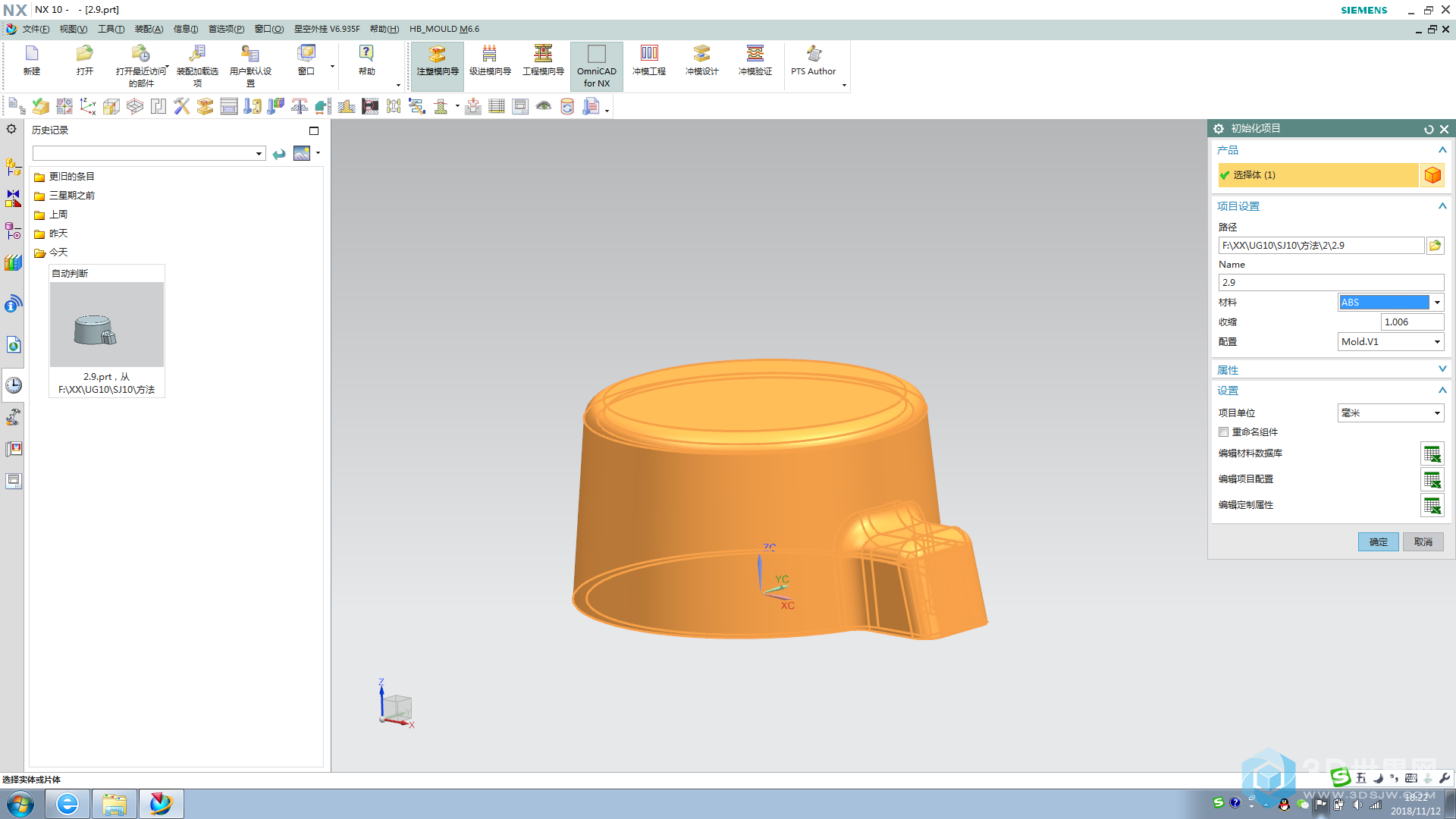Open the history view-style dropdown arrow
1456x819 pixels.
[318, 153]
